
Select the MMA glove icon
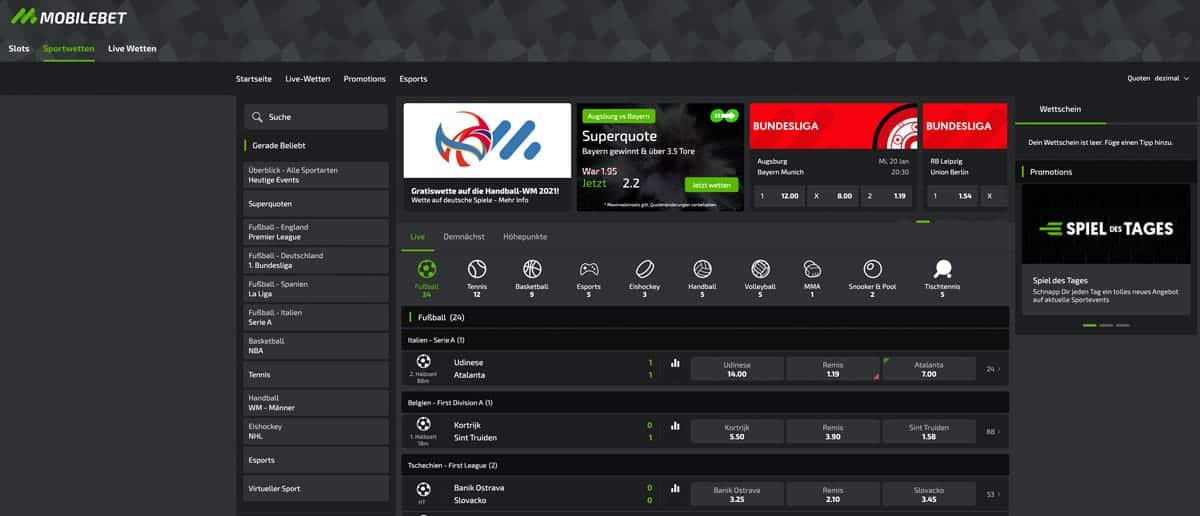[812, 268]
